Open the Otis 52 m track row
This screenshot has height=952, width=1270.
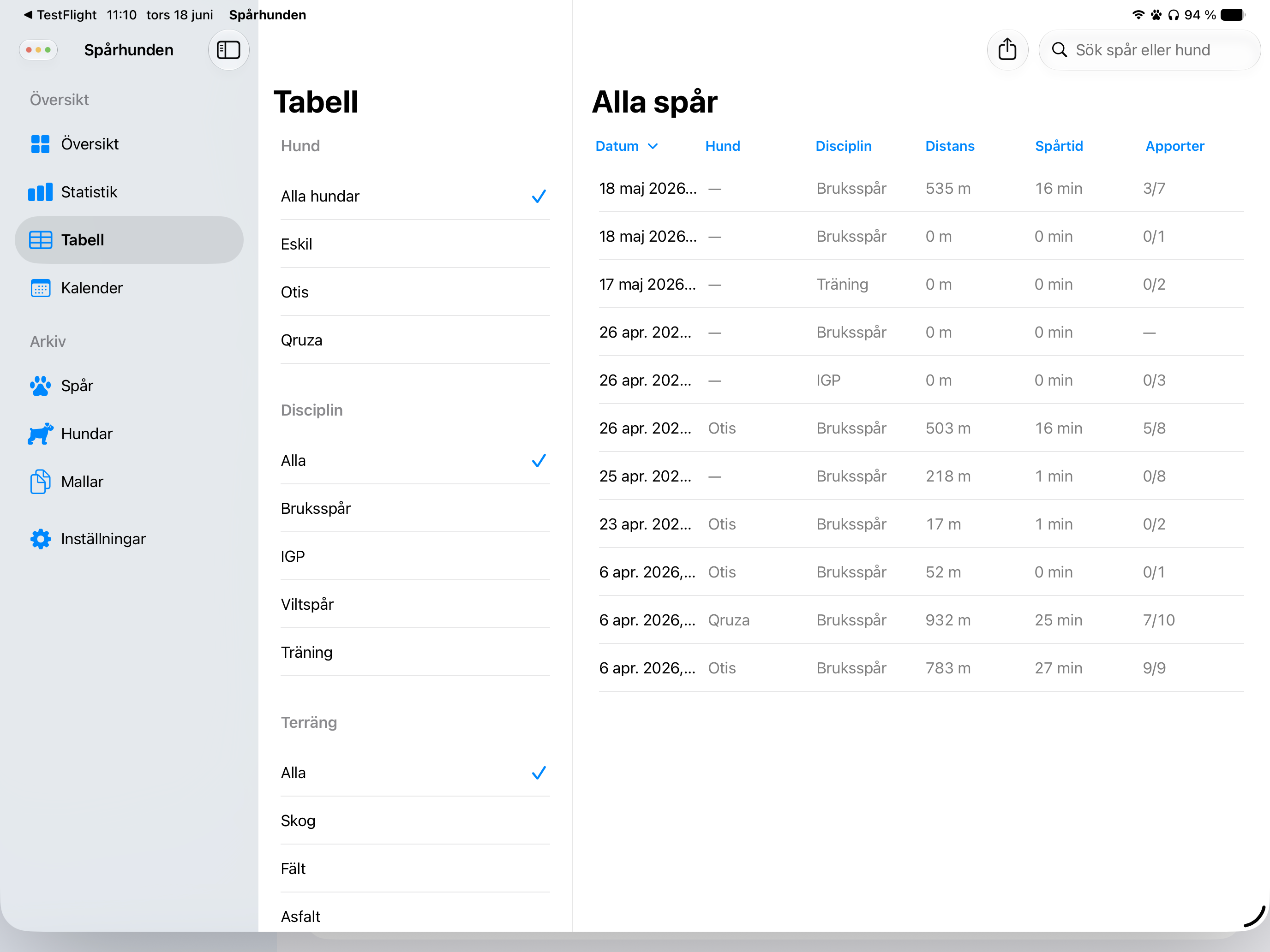[x=921, y=572]
